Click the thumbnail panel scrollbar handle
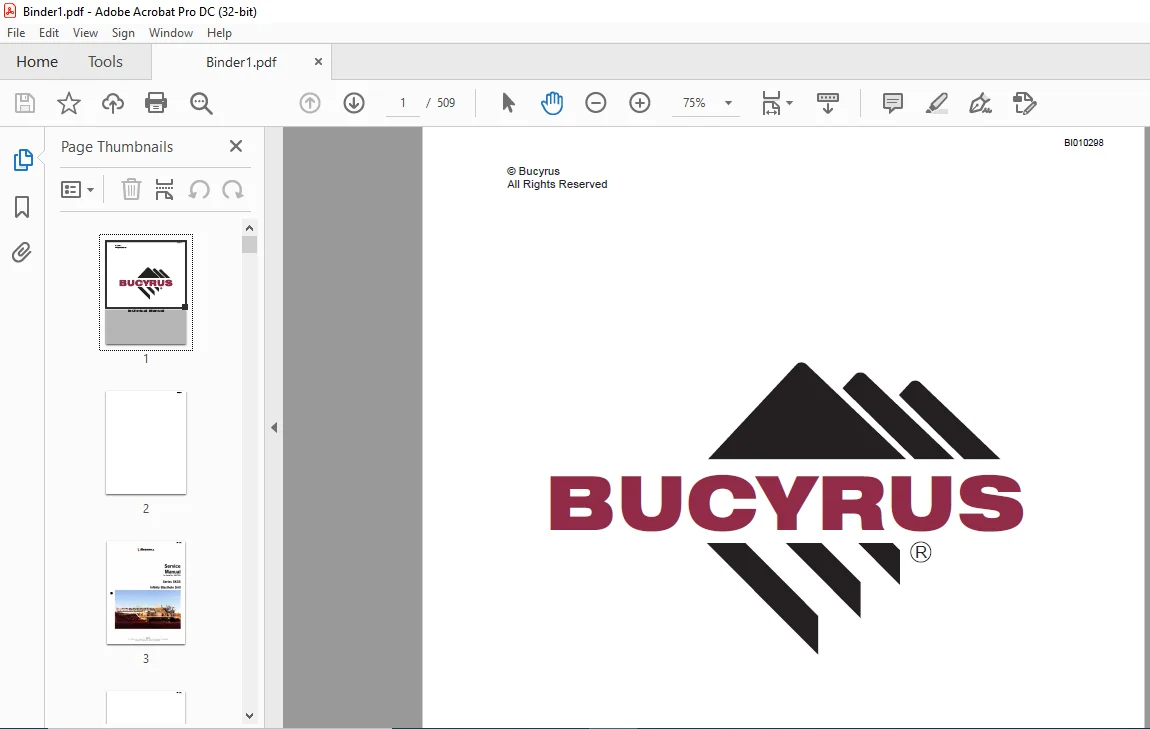 tap(249, 244)
